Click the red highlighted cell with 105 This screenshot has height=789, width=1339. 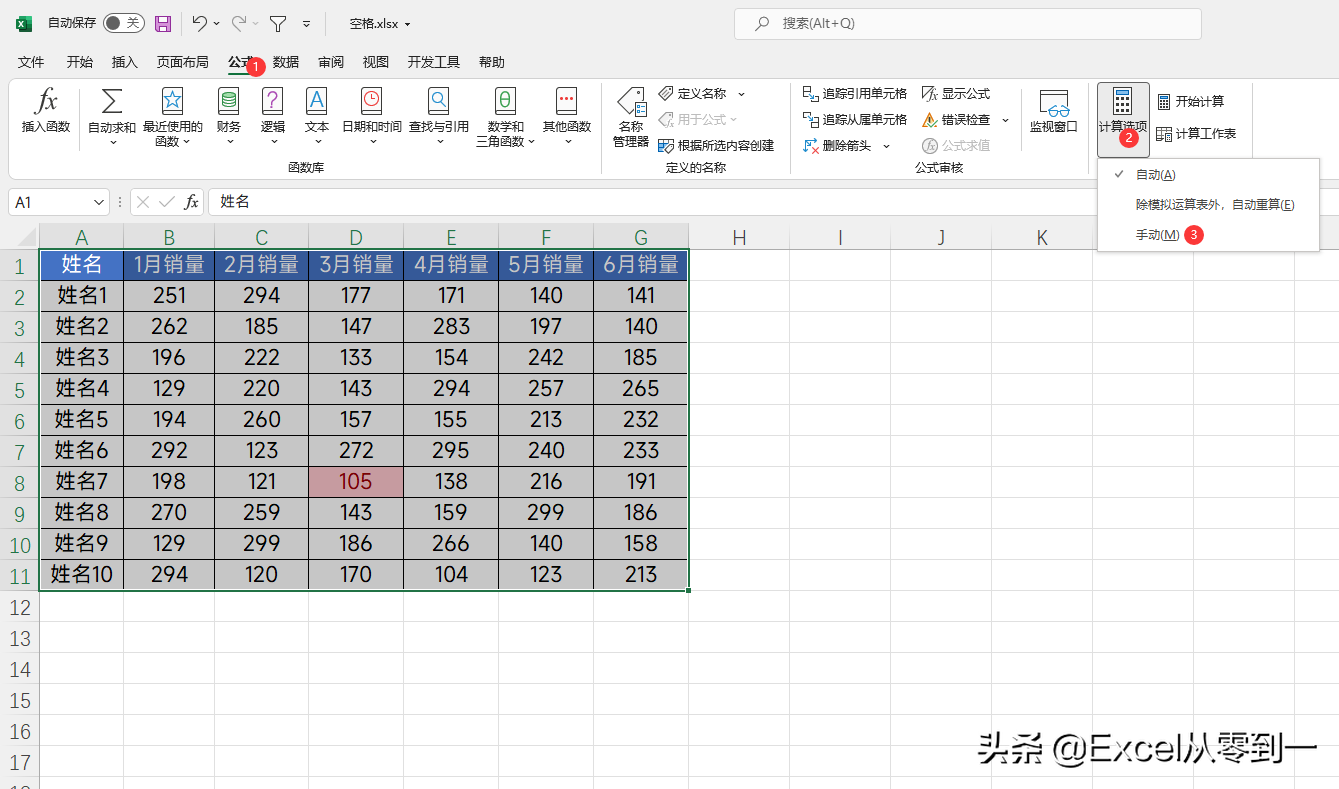356,482
